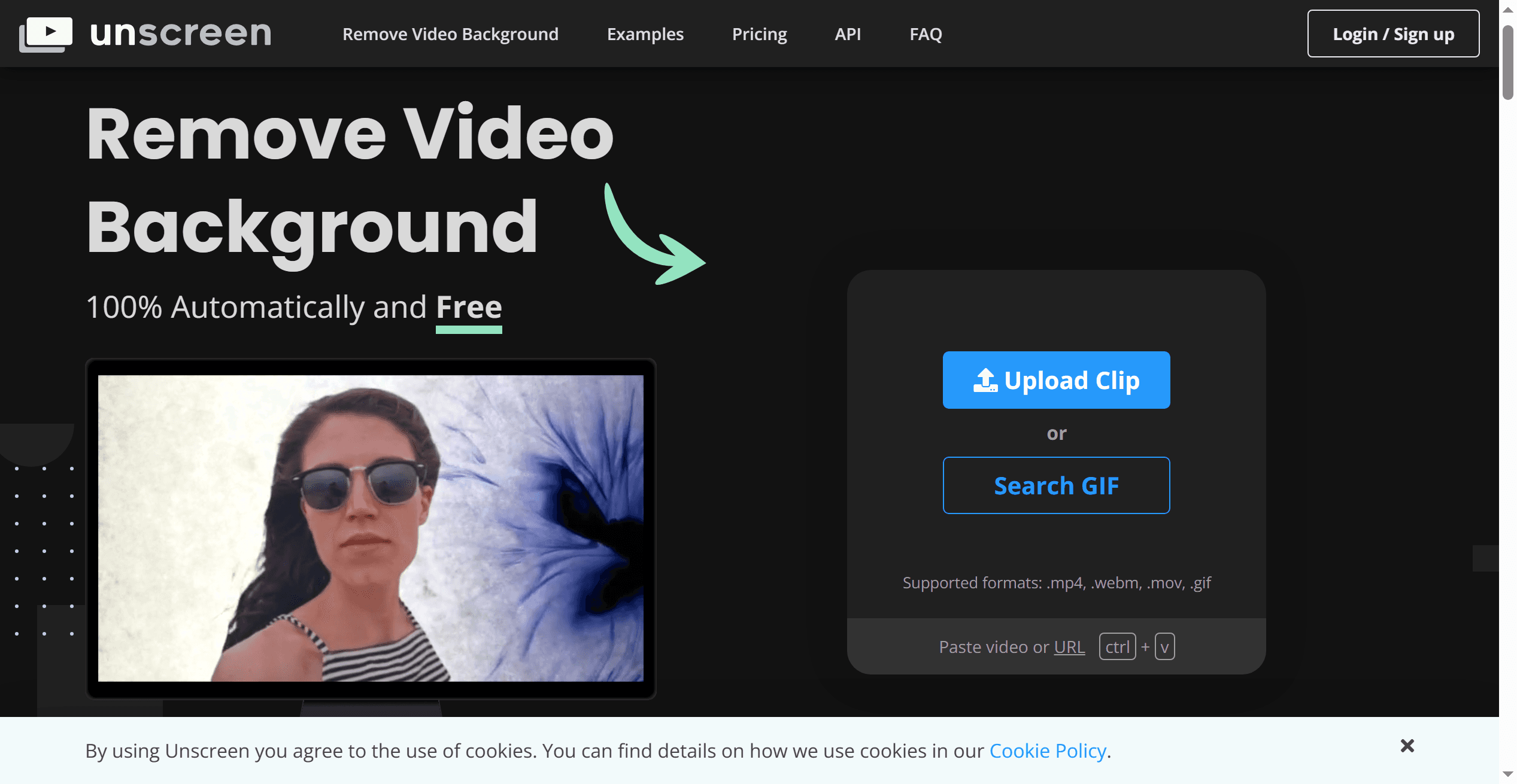Click the scrollbar up arrow
Viewport: 1517px width, 784px height.
pyautogui.click(x=1507, y=9)
